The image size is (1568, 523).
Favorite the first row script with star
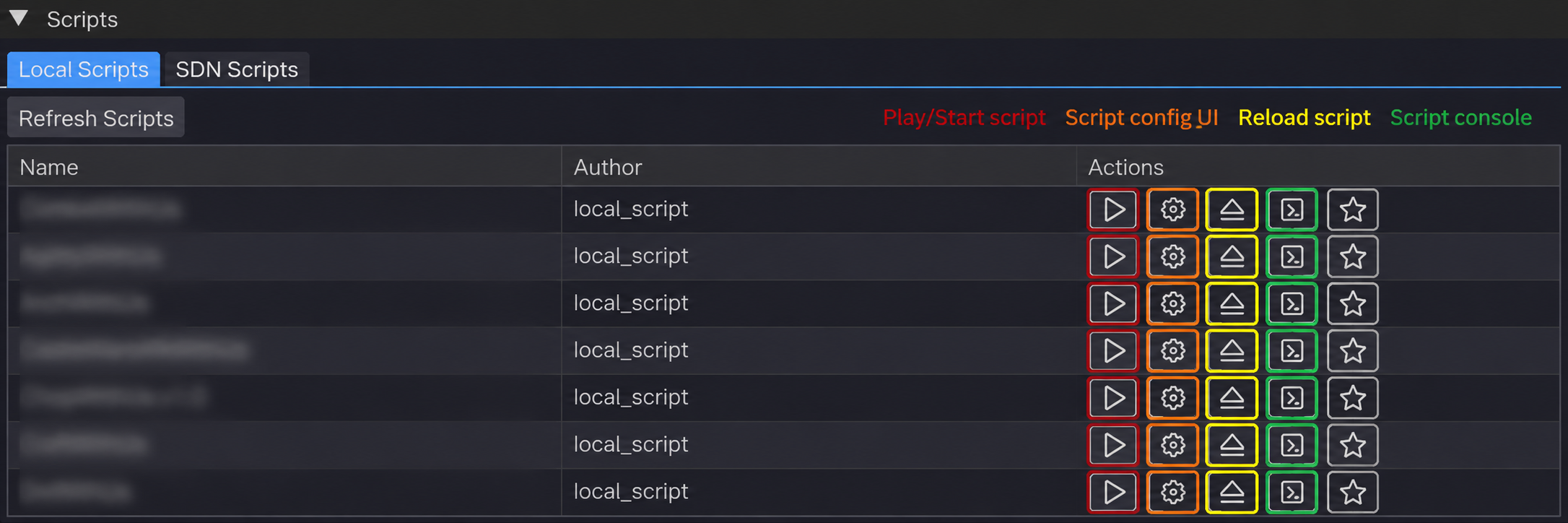(x=1352, y=209)
